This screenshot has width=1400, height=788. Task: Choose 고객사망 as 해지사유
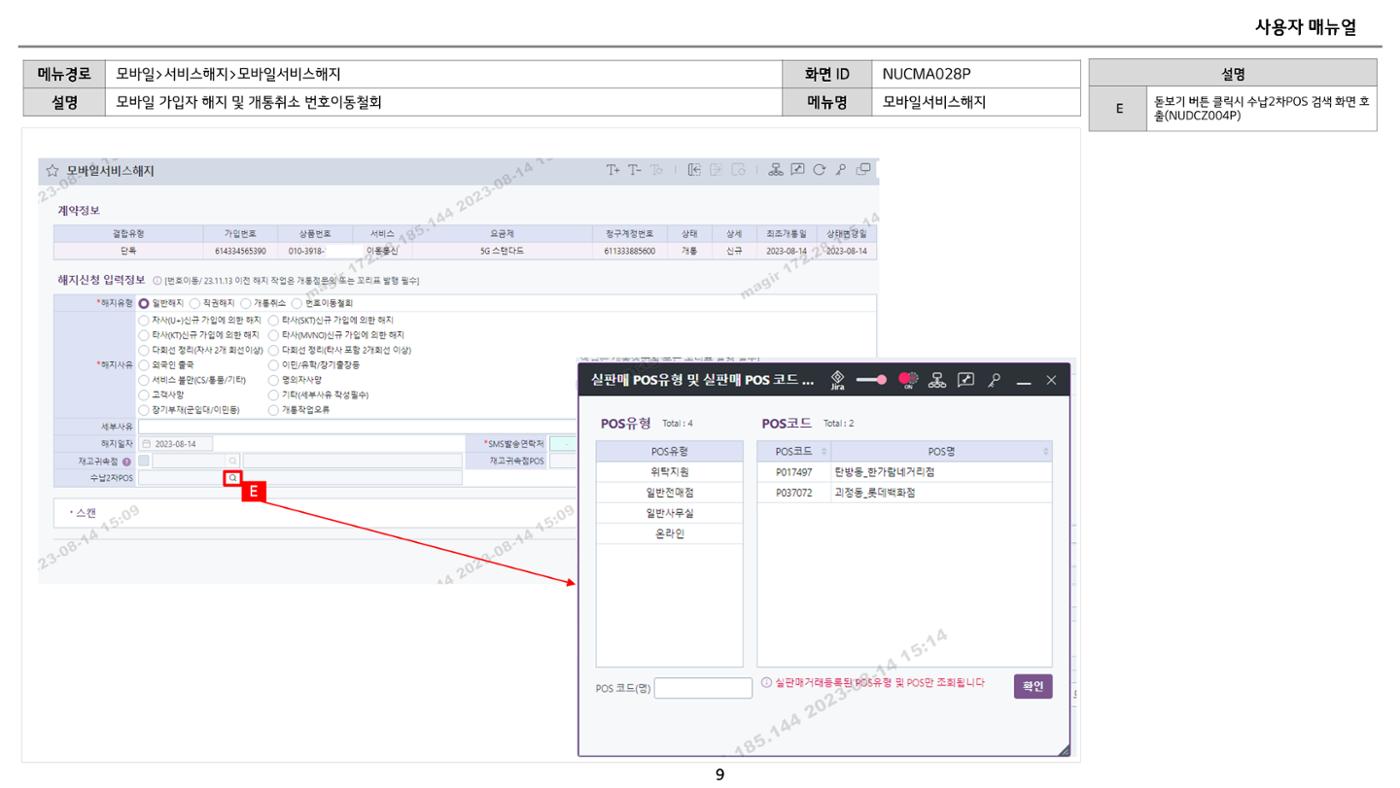point(143,395)
